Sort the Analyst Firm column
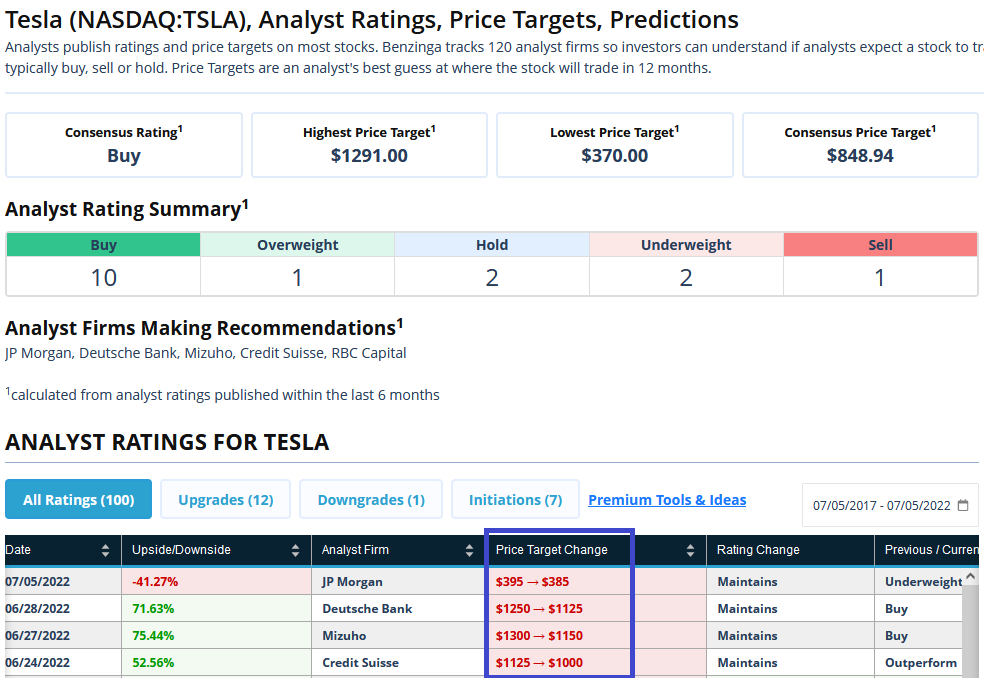 click(468, 549)
